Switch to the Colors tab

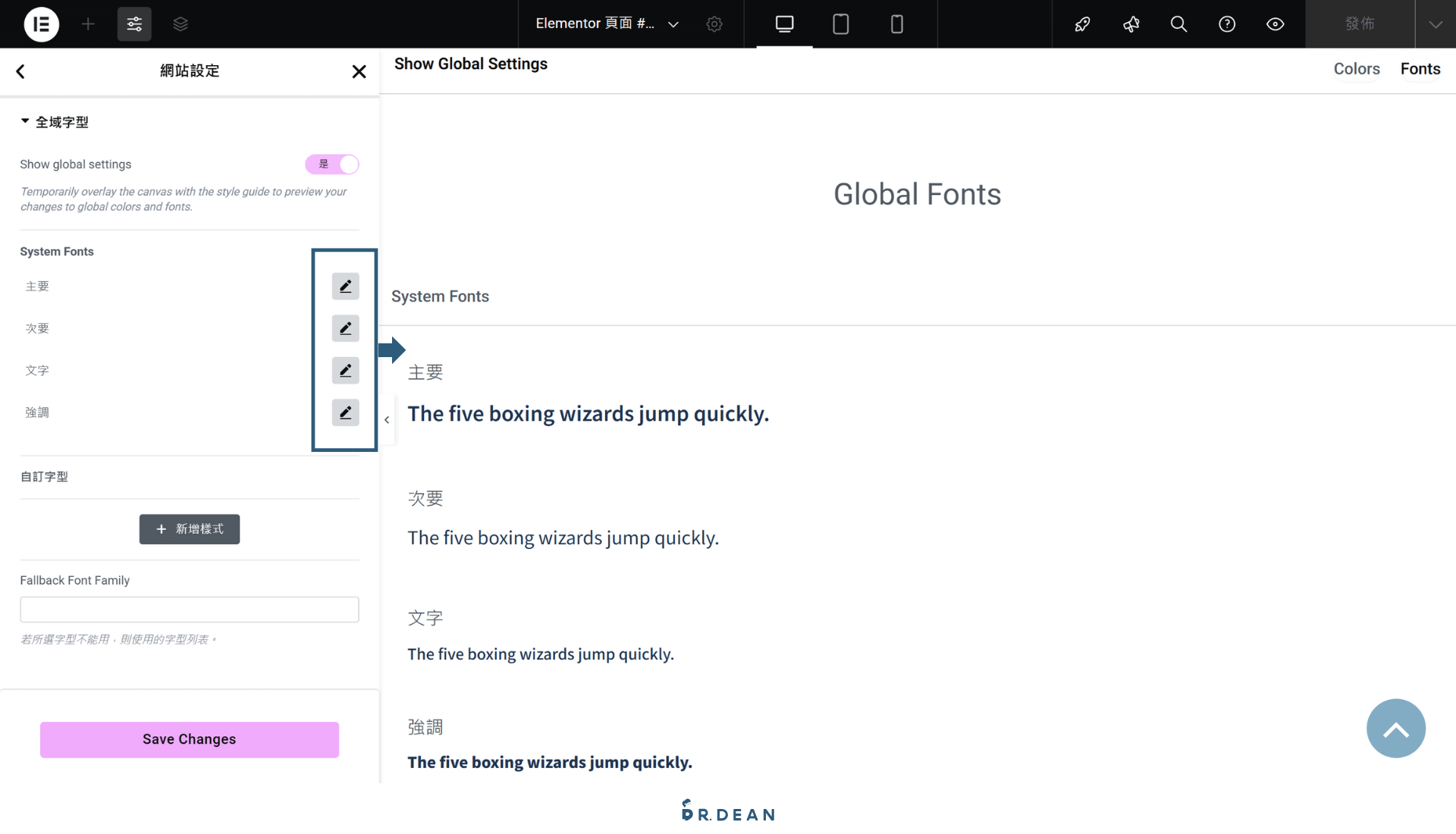click(x=1357, y=69)
